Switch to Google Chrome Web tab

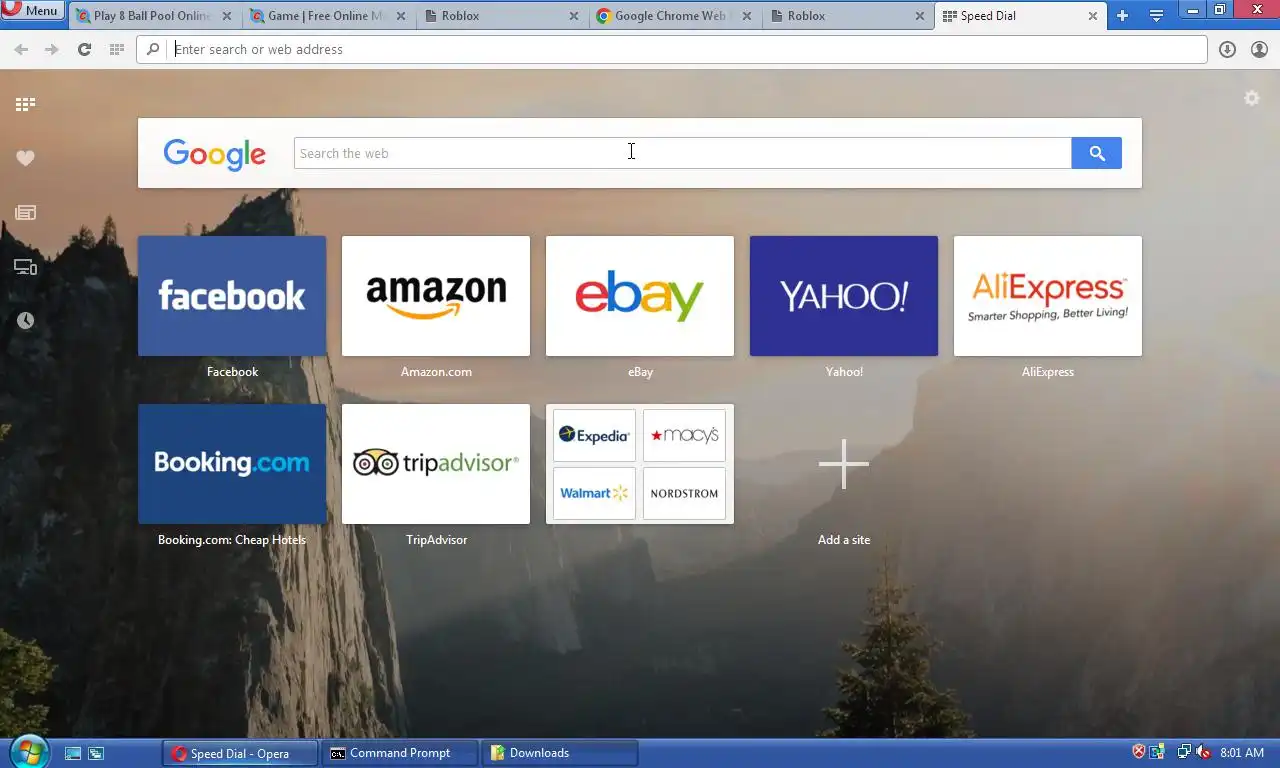(674, 16)
